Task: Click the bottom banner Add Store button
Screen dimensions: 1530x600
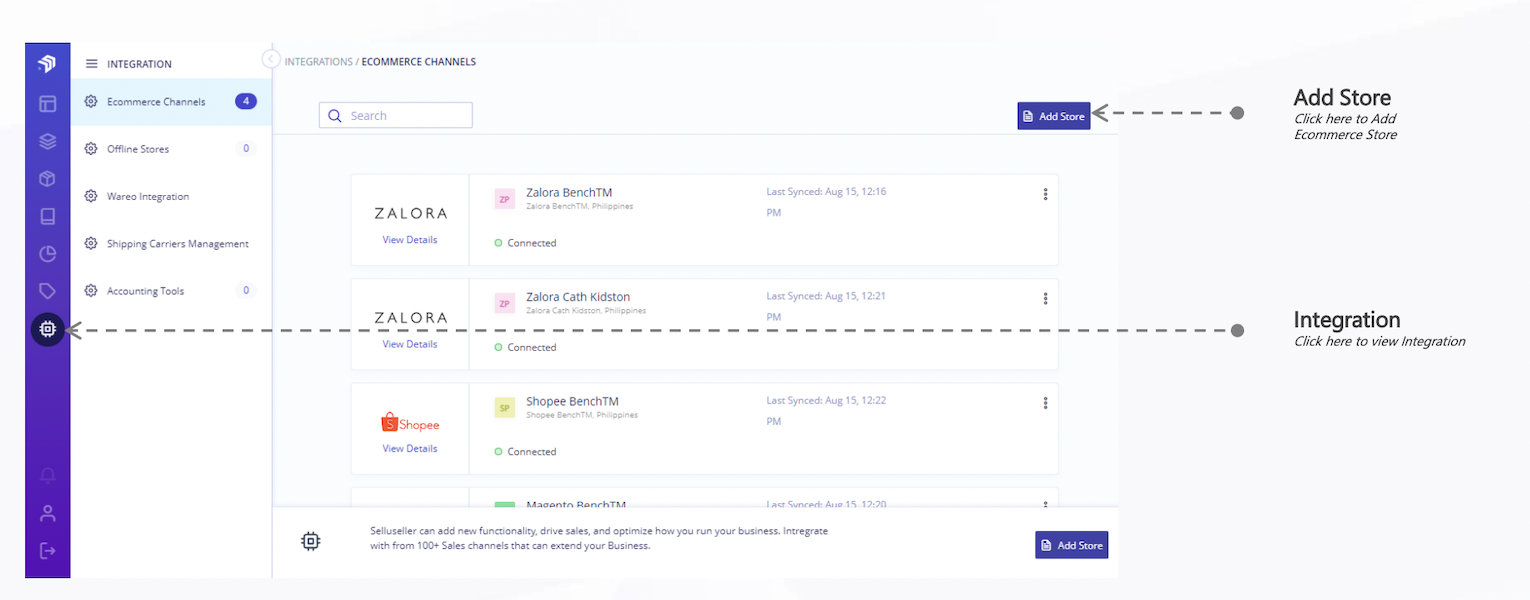Action: pos(1072,545)
